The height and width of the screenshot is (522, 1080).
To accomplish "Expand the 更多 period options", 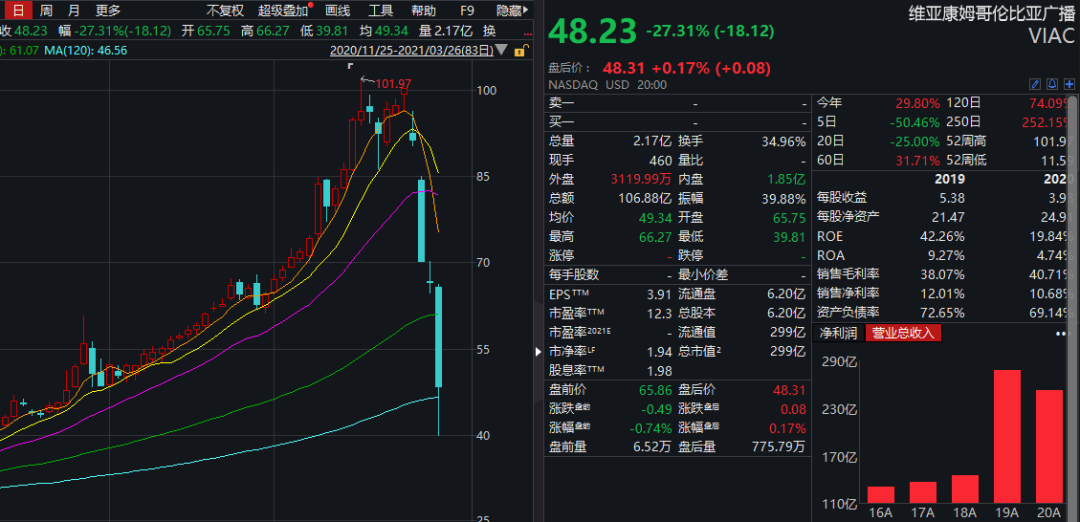I will click(108, 11).
